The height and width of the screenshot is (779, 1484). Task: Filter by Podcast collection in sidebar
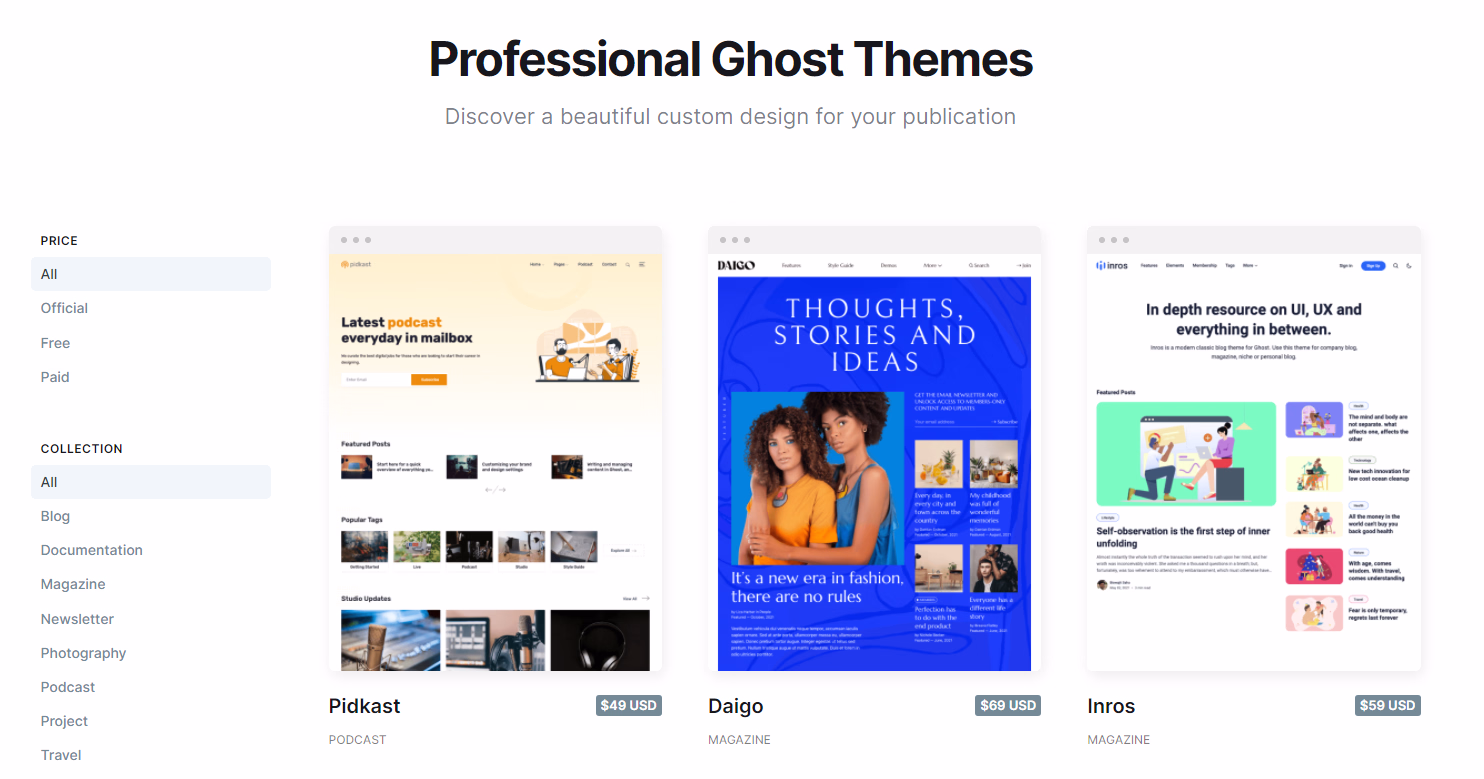[68, 687]
